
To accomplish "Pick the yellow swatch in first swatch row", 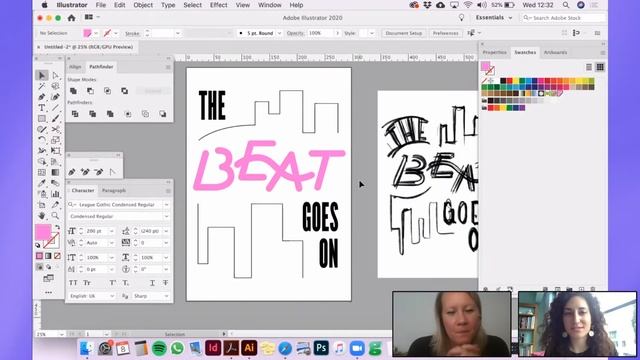I will [x=516, y=81].
